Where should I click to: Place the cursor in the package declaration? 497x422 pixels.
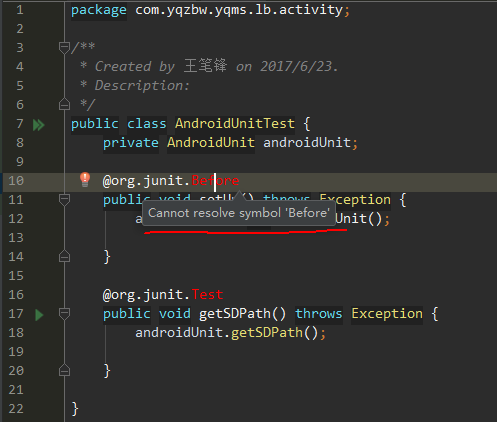(x=210, y=10)
